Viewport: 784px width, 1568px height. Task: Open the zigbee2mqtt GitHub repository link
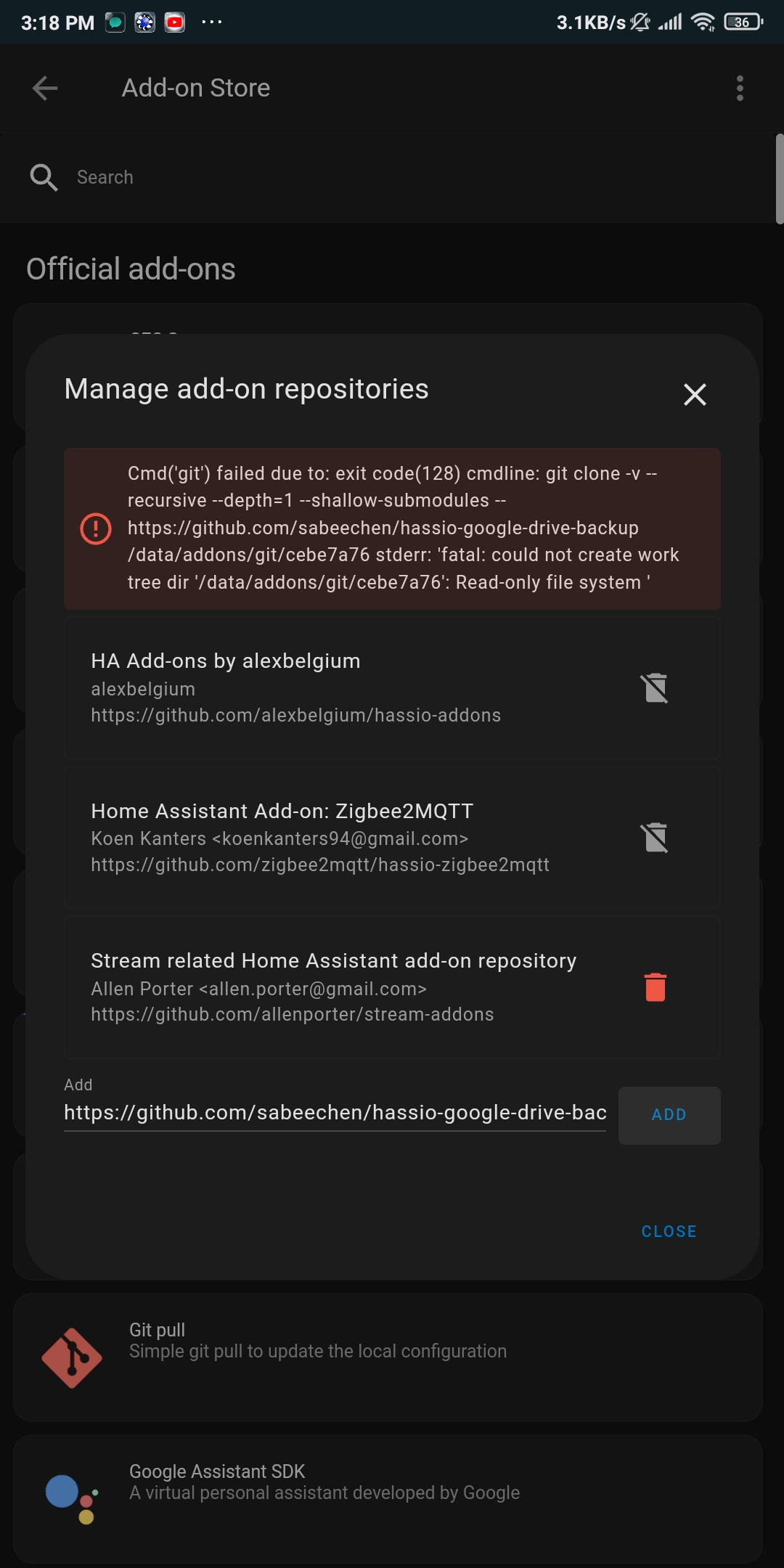click(x=320, y=865)
